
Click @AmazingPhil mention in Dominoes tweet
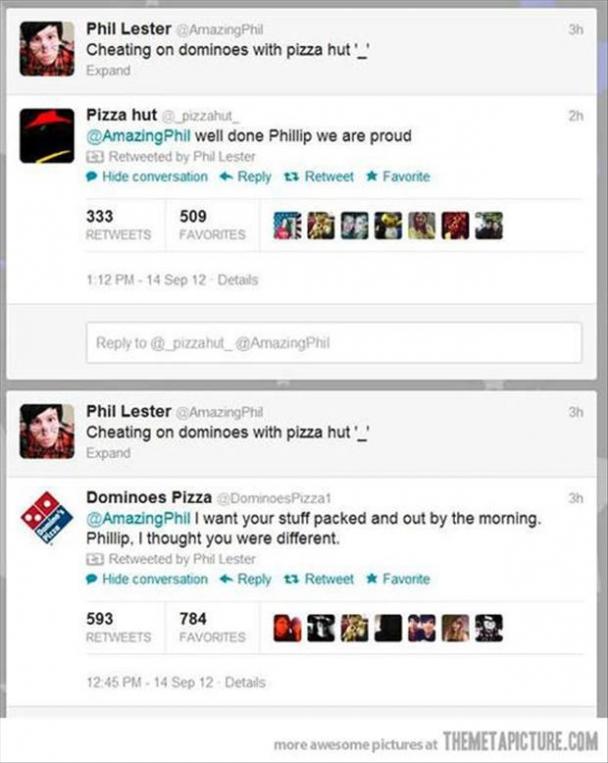point(138,518)
